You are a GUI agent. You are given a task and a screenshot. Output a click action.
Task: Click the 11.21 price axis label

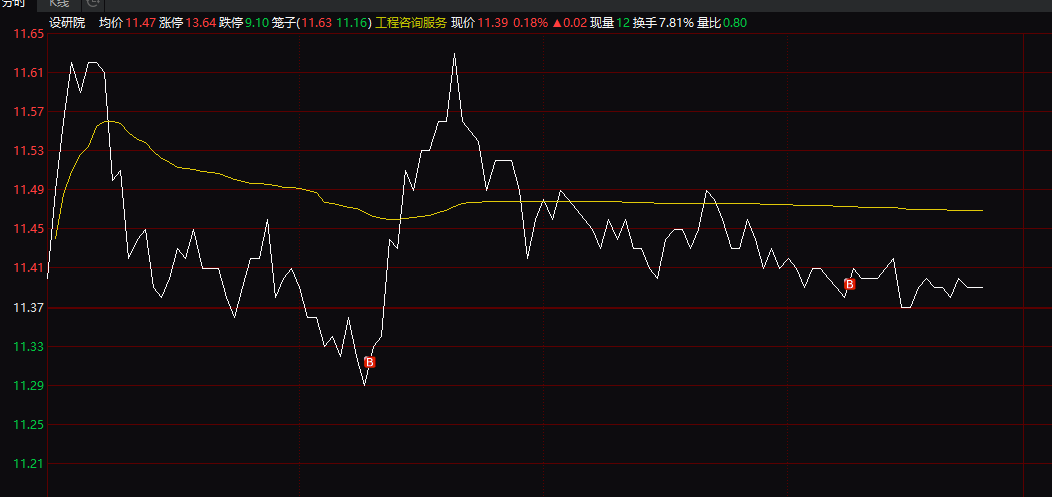click(x=28, y=463)
